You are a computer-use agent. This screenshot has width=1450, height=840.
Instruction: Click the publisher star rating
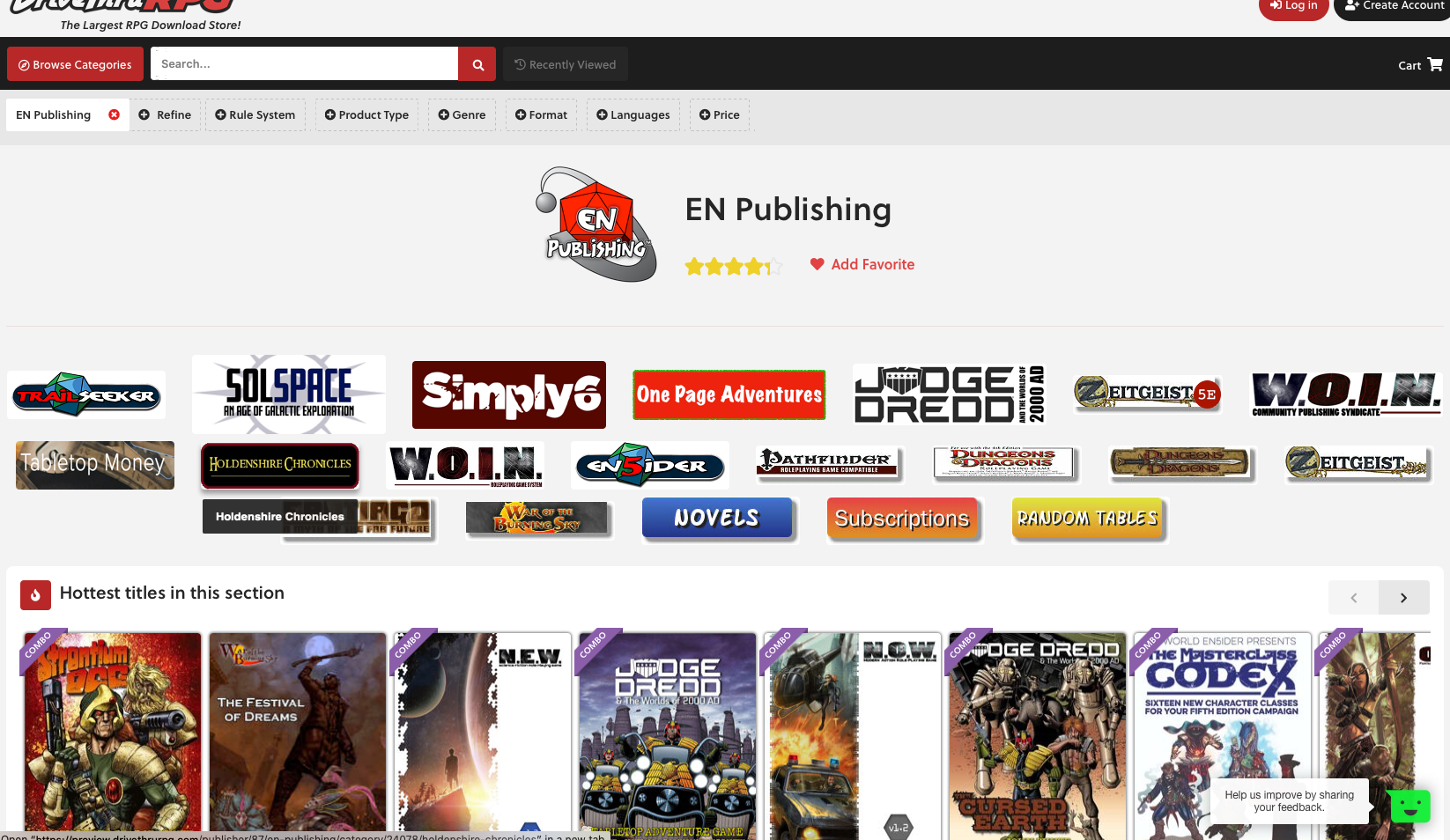(734, 266)
